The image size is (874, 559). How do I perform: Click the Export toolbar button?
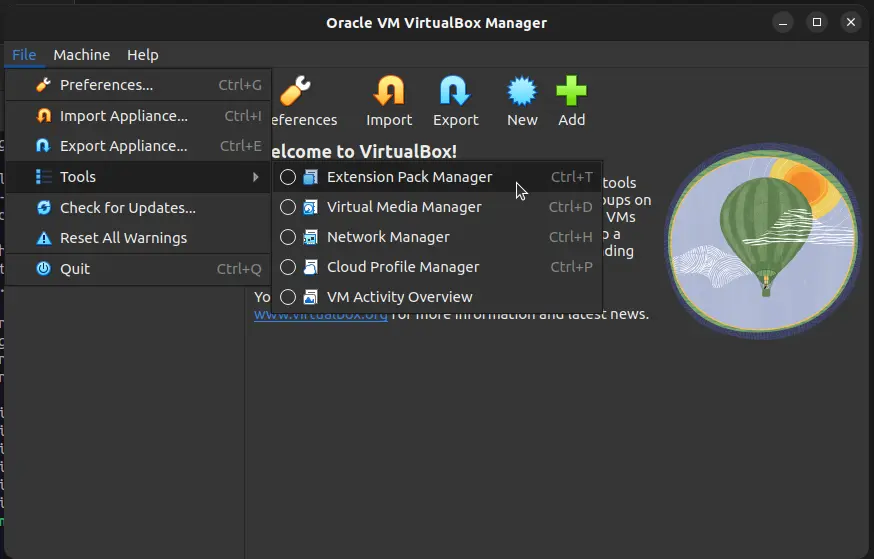pyautogui.click(x=455, y=101)
